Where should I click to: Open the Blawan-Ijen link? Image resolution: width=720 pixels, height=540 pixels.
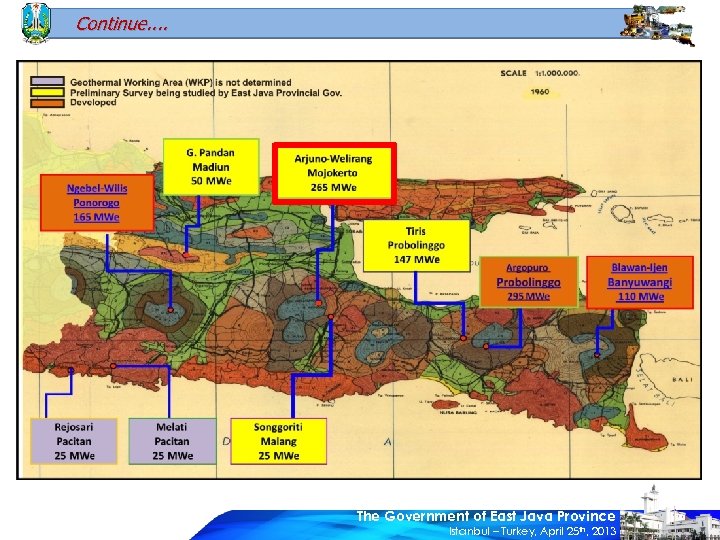640,268
